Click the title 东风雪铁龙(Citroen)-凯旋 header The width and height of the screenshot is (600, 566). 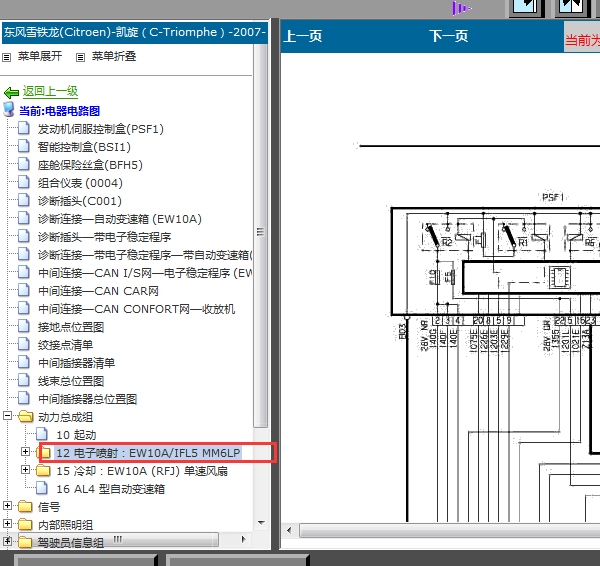coord(135,32)
